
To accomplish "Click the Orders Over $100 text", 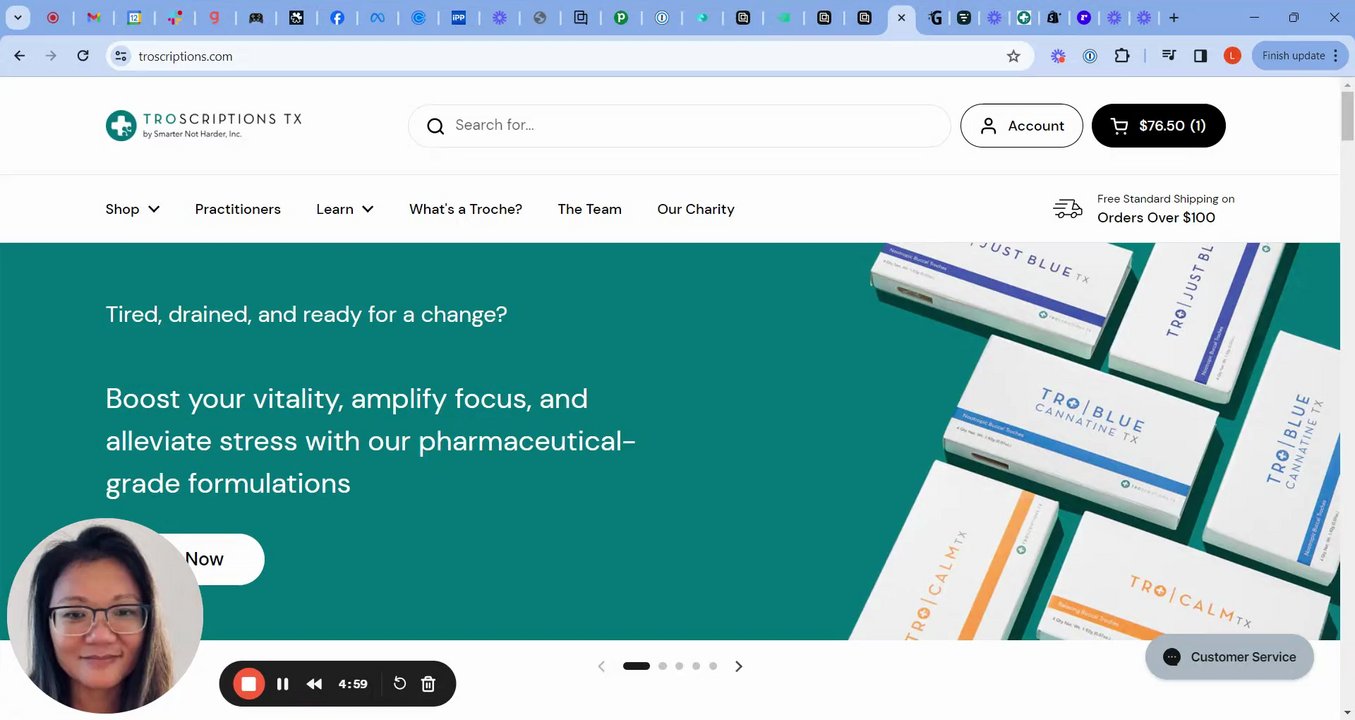I will point(1156,218).
